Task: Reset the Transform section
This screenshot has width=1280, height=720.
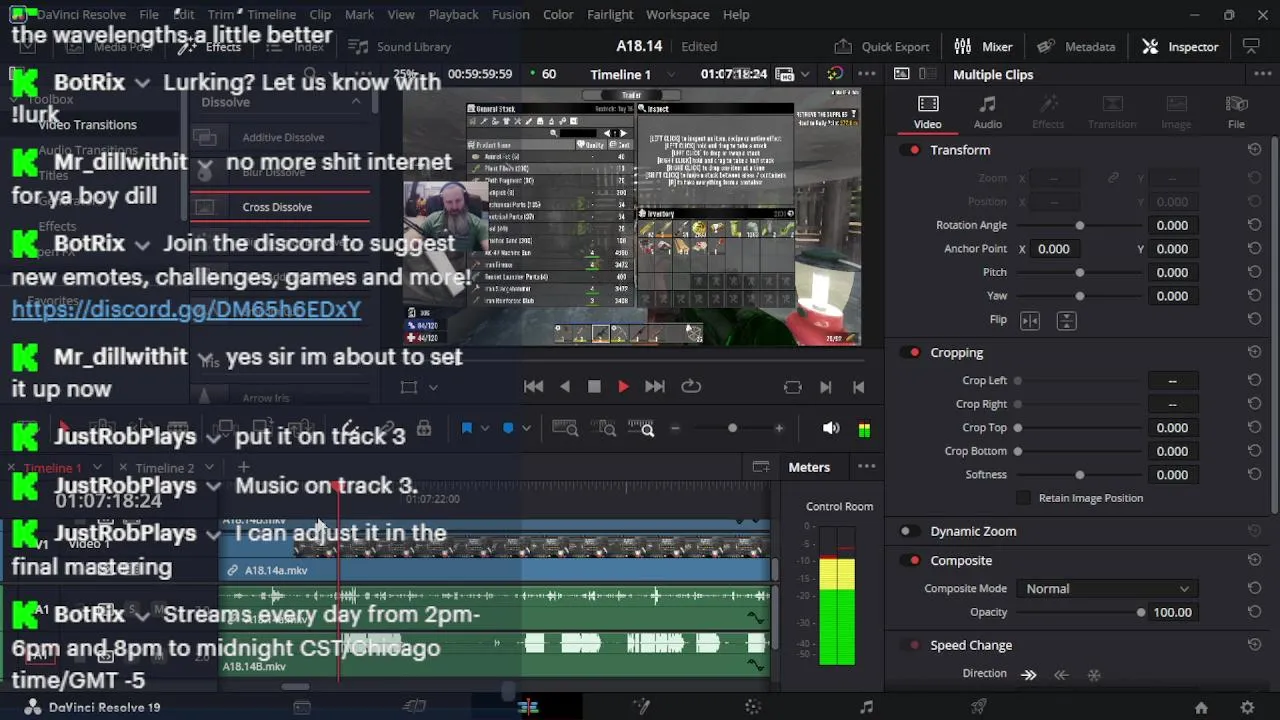Action: (x=1254, y=149)
